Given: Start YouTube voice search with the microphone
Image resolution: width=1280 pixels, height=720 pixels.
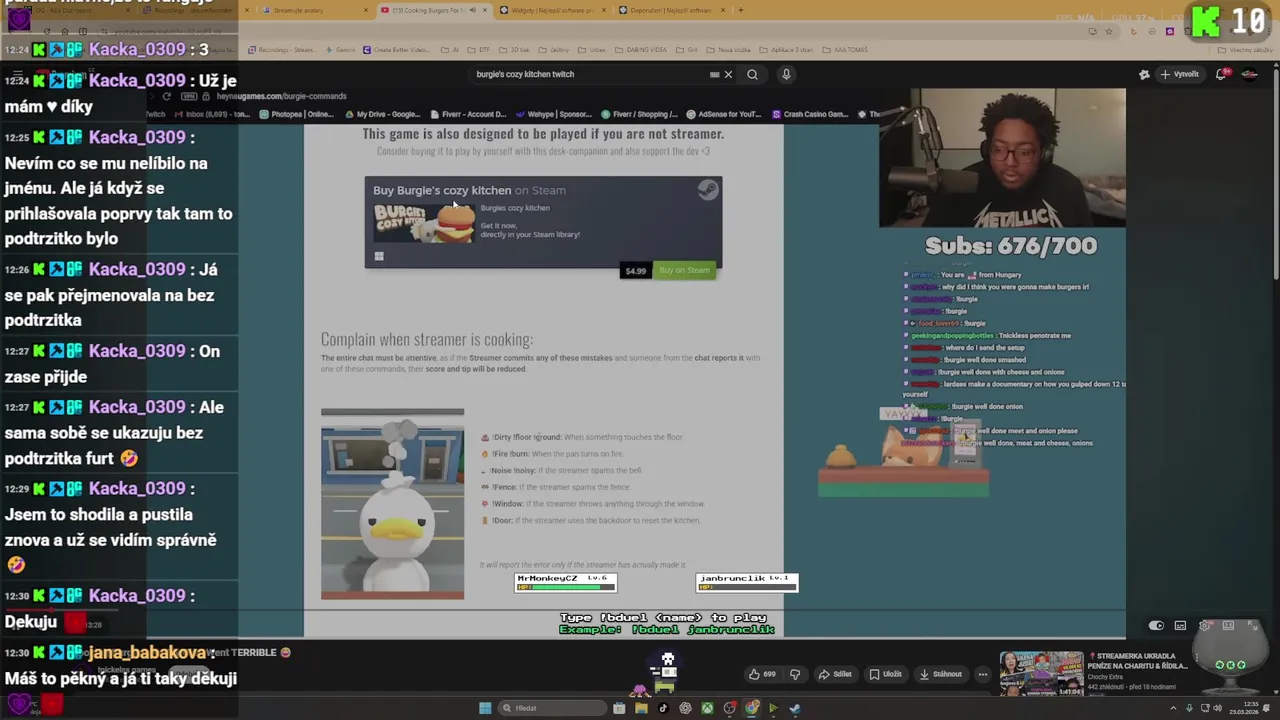Looking at the screenshot, I should pyautogui.click(x=786, y=74).
